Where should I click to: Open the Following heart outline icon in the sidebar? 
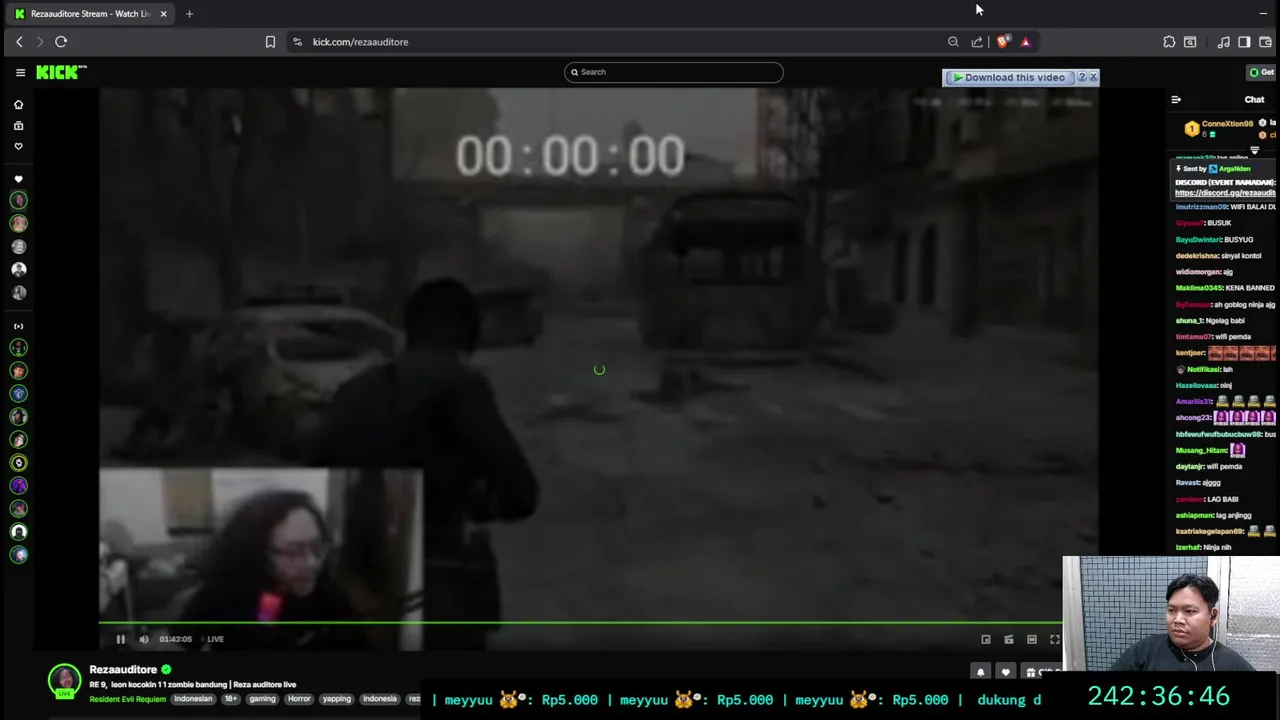coord(18,146)
